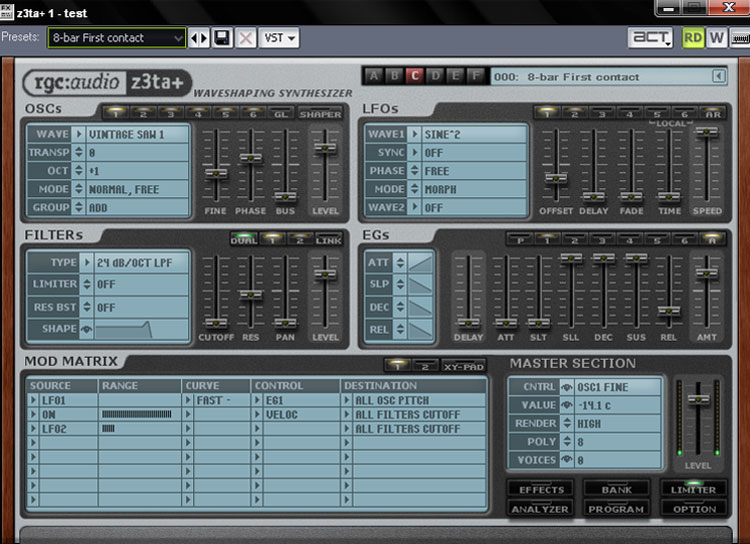Open the ANALYZER page
The height and width of the screenshot is (544, 750).
point(539,509)
